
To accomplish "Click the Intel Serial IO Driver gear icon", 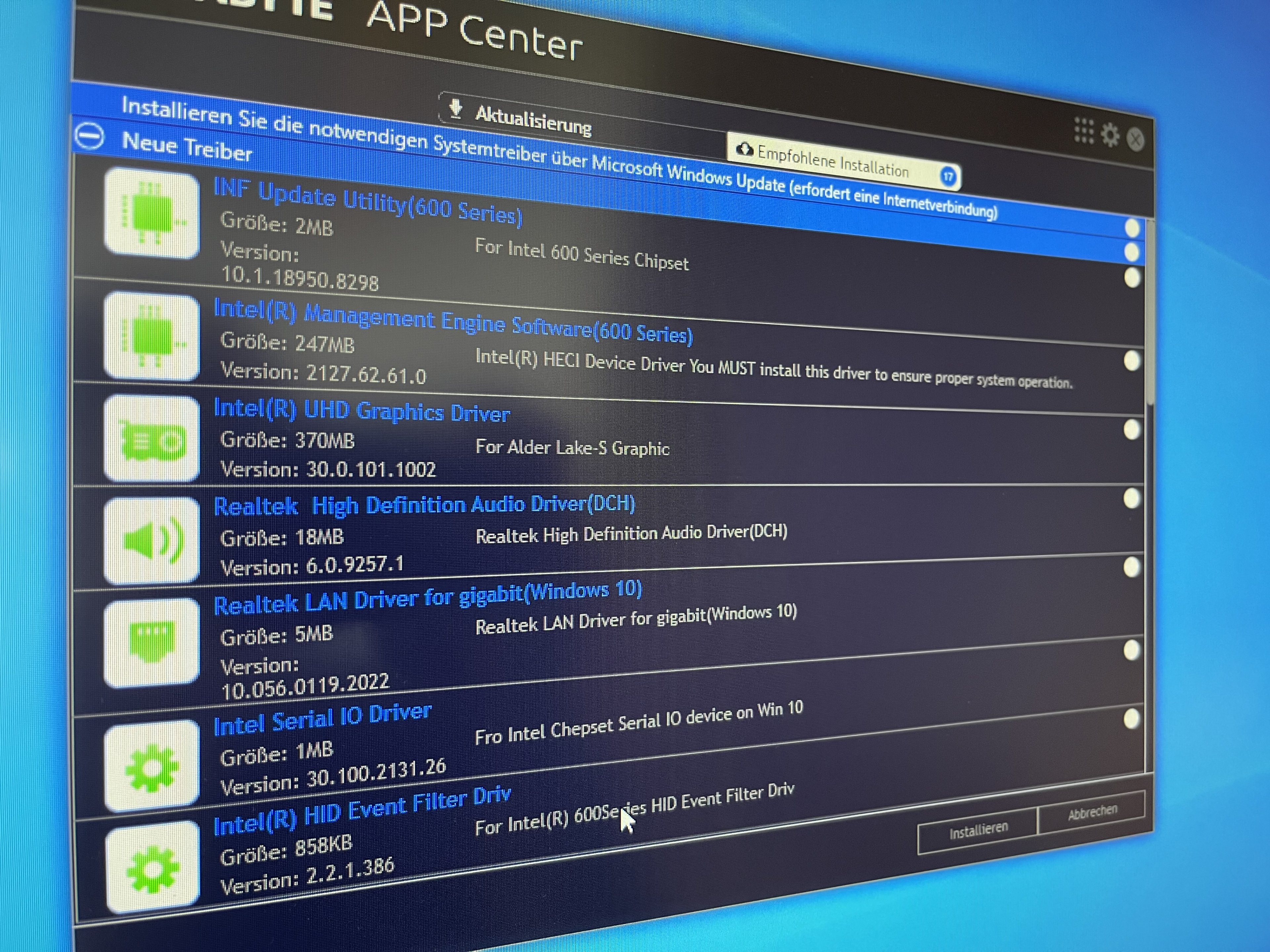I will (152, 766).
